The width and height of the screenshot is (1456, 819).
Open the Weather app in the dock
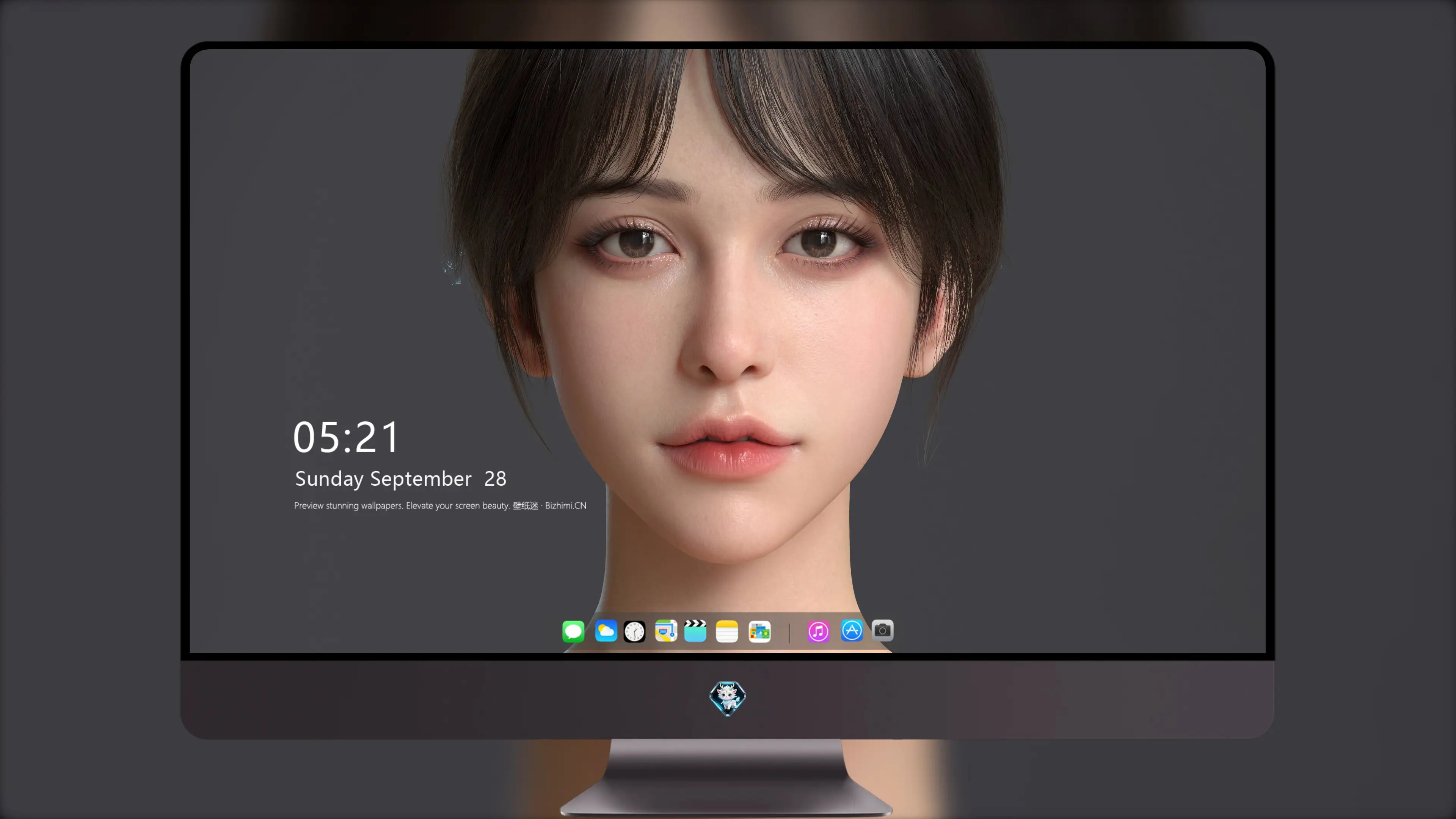click(606, 631)
